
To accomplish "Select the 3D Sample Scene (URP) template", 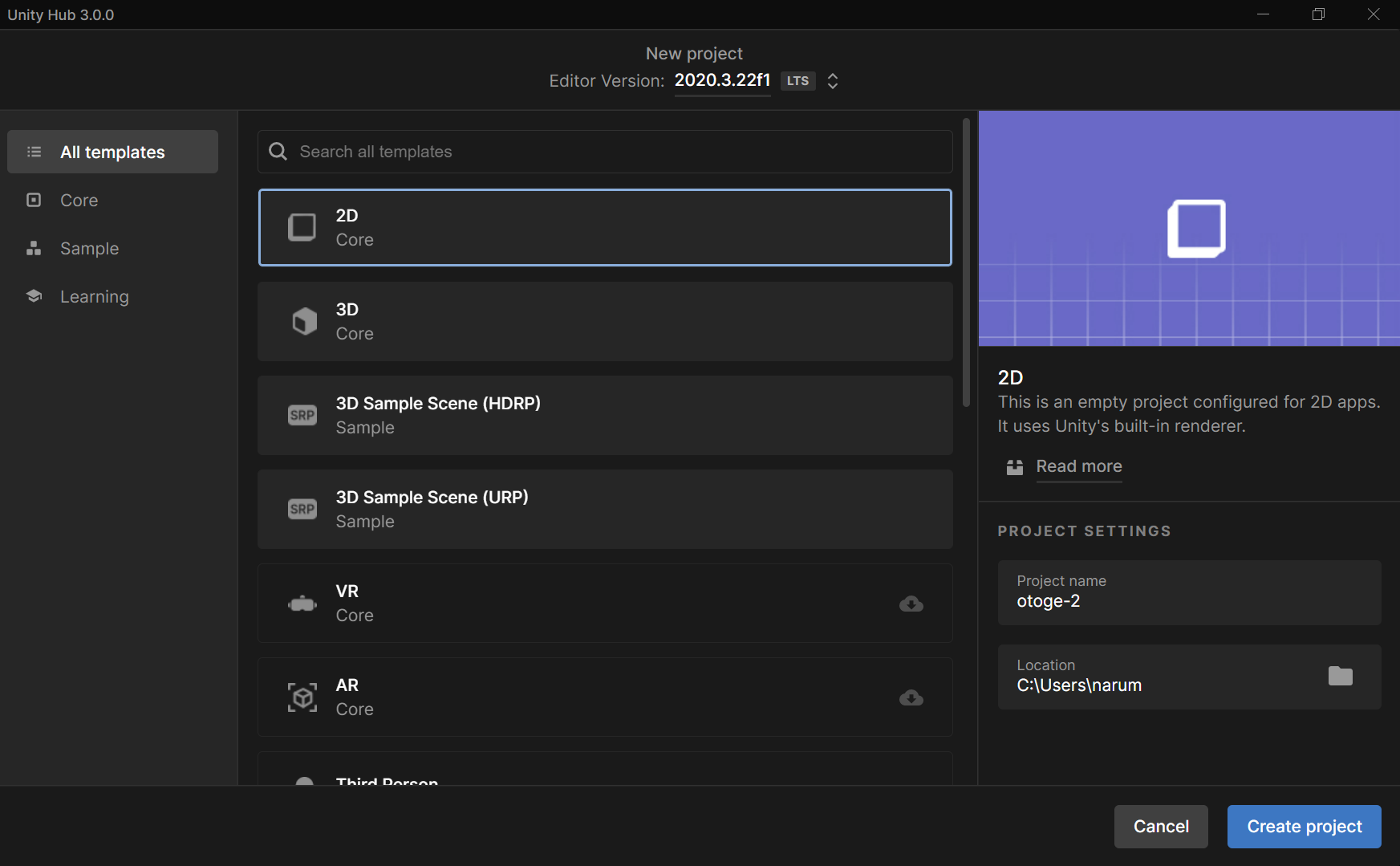I will (605, 509).
